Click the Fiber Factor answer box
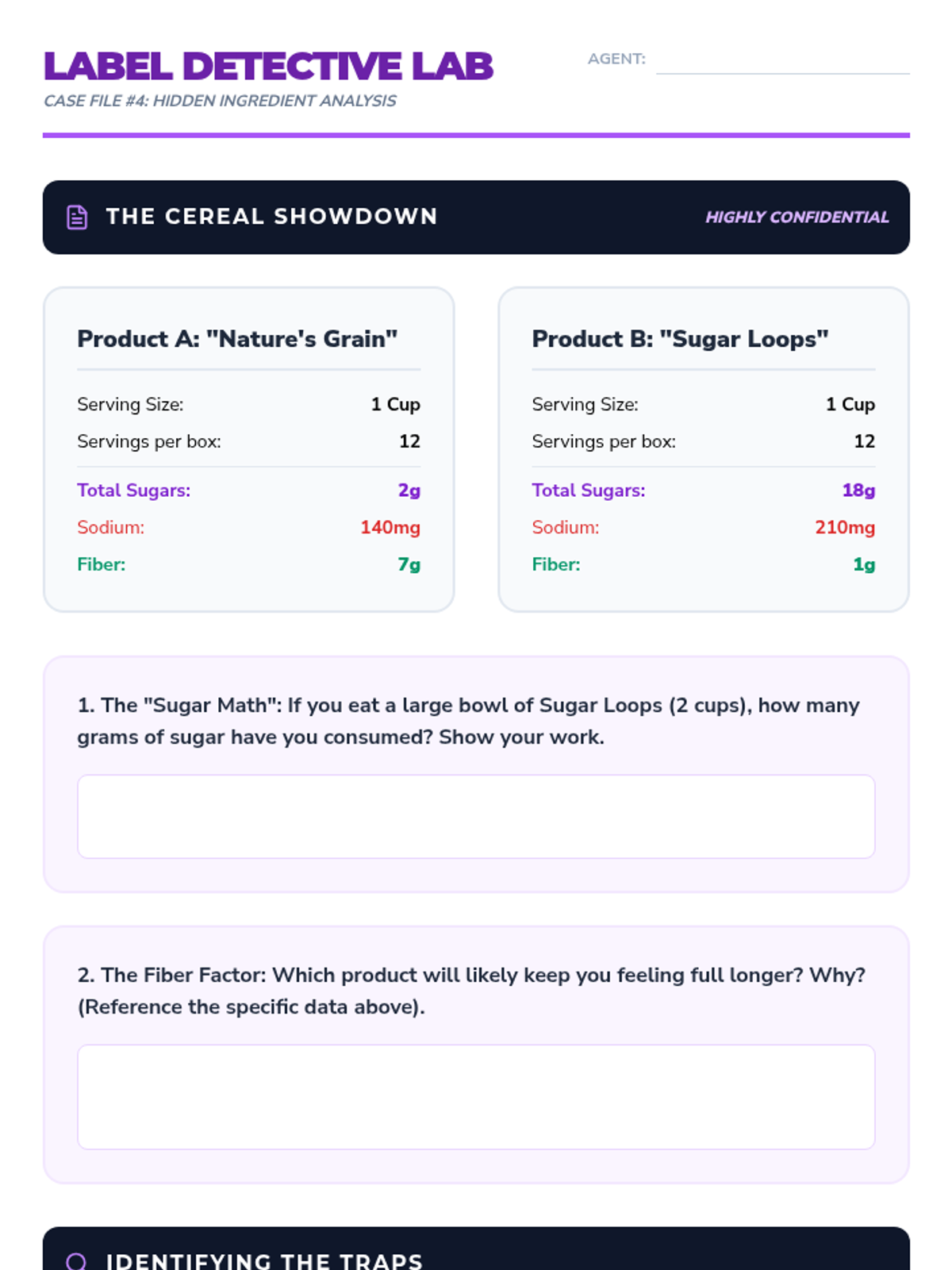The width and height of the screenshot is (952, 1270). [476, 1096]
